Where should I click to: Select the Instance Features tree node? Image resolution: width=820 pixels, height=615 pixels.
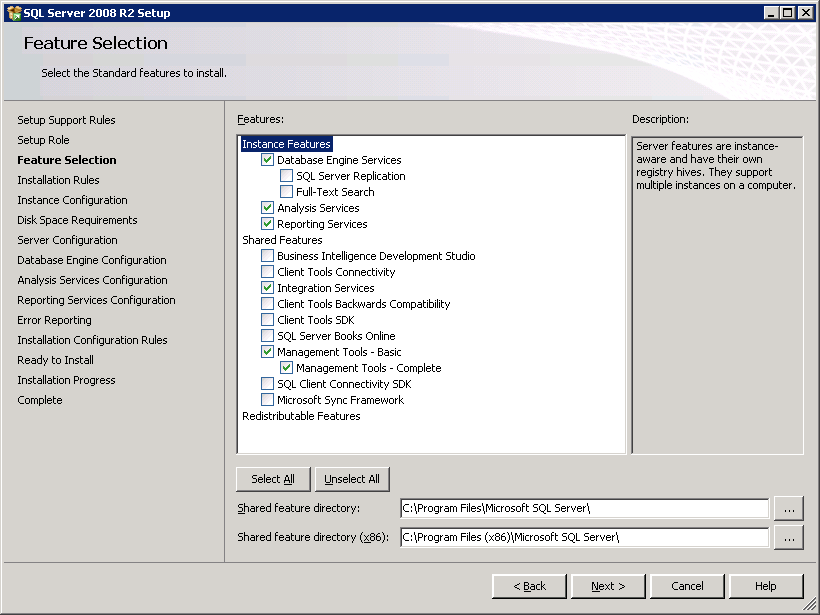coord(286,144)
